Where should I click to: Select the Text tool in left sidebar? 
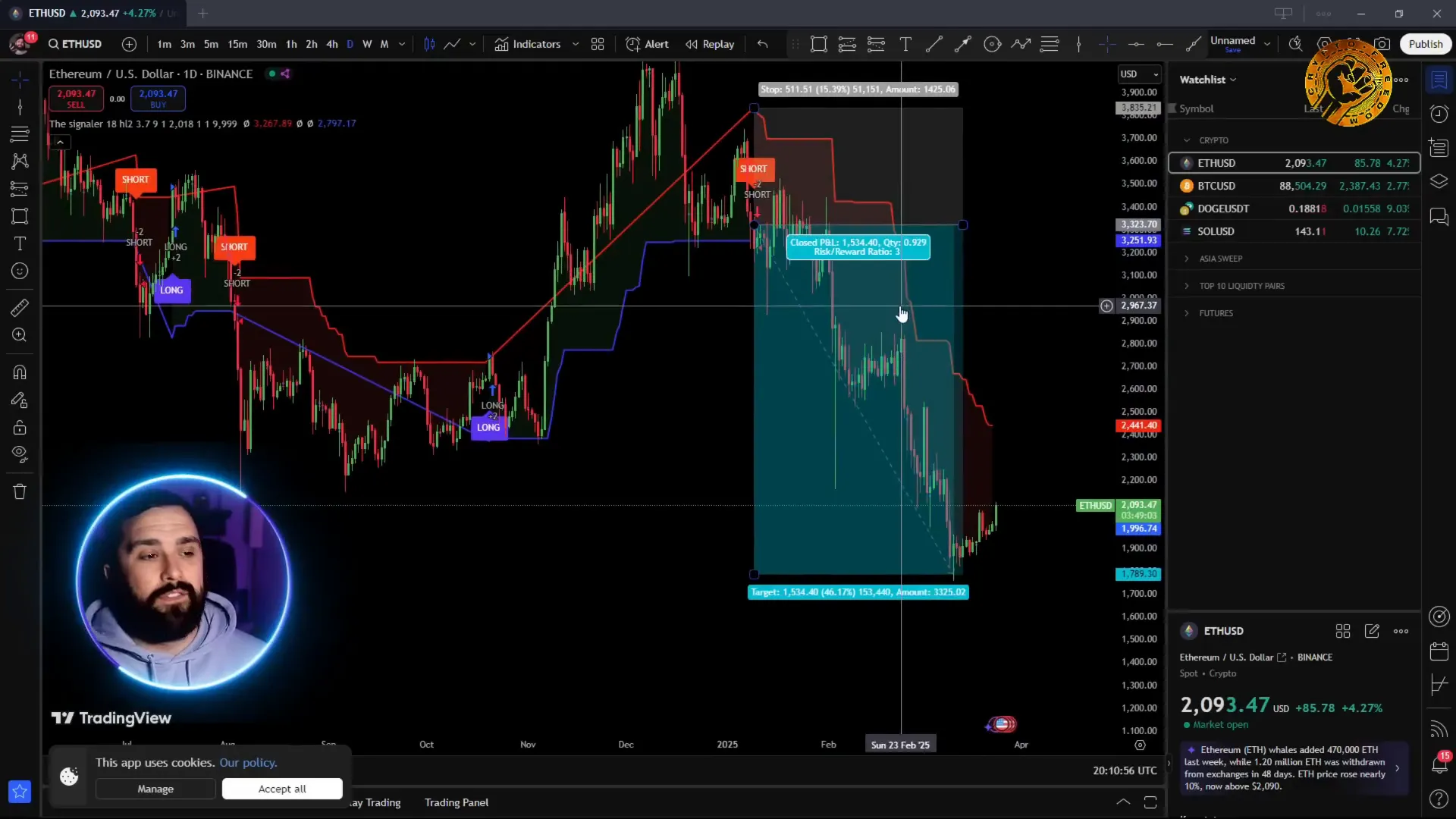point(20,243)
